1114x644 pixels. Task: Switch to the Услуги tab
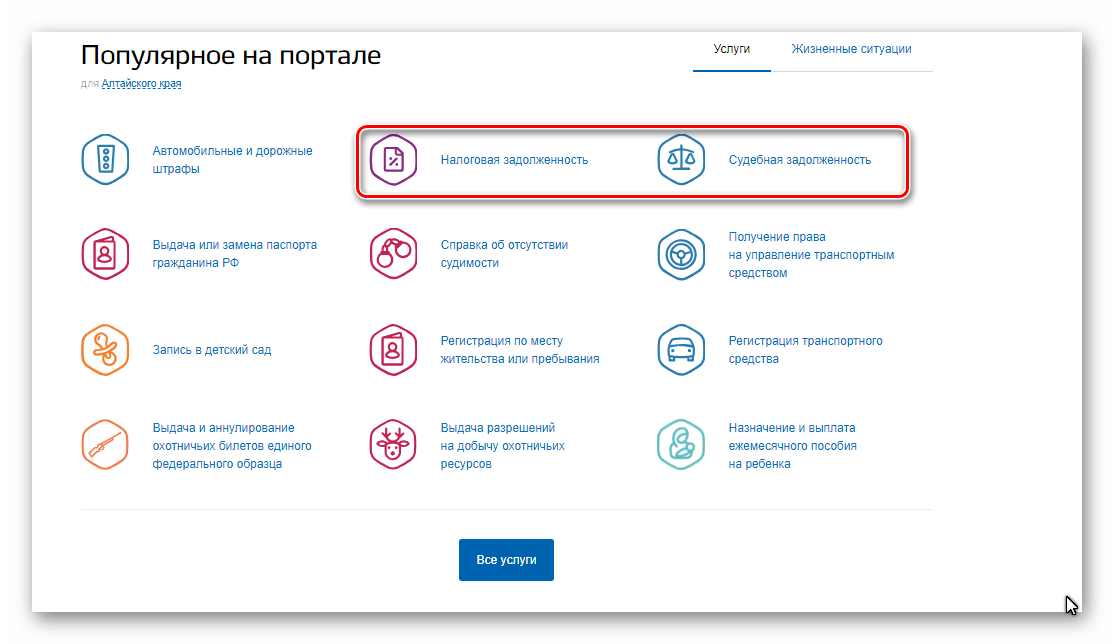(x=731, y=49)
